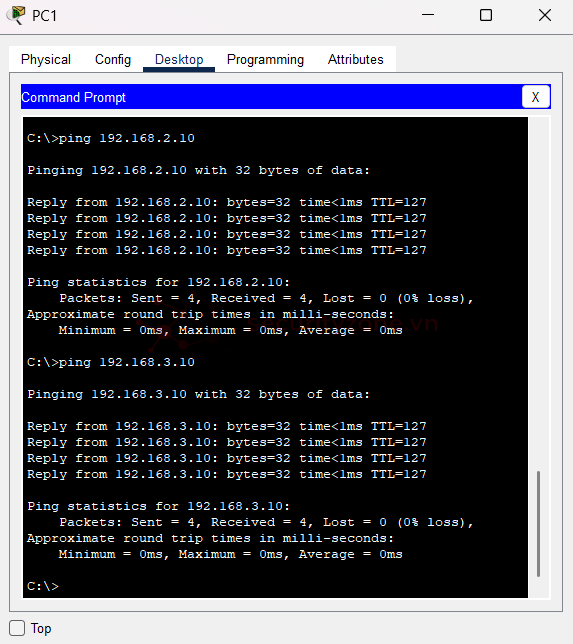Close the Command Prompt using its X button
The width and height of the screenshot is (573, 644).
(x=535, y=97)
